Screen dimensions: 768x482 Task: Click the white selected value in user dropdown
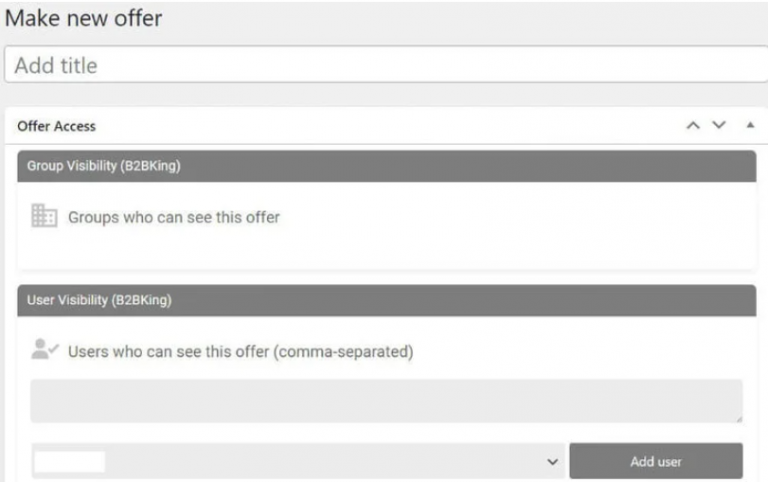(70, 461)
